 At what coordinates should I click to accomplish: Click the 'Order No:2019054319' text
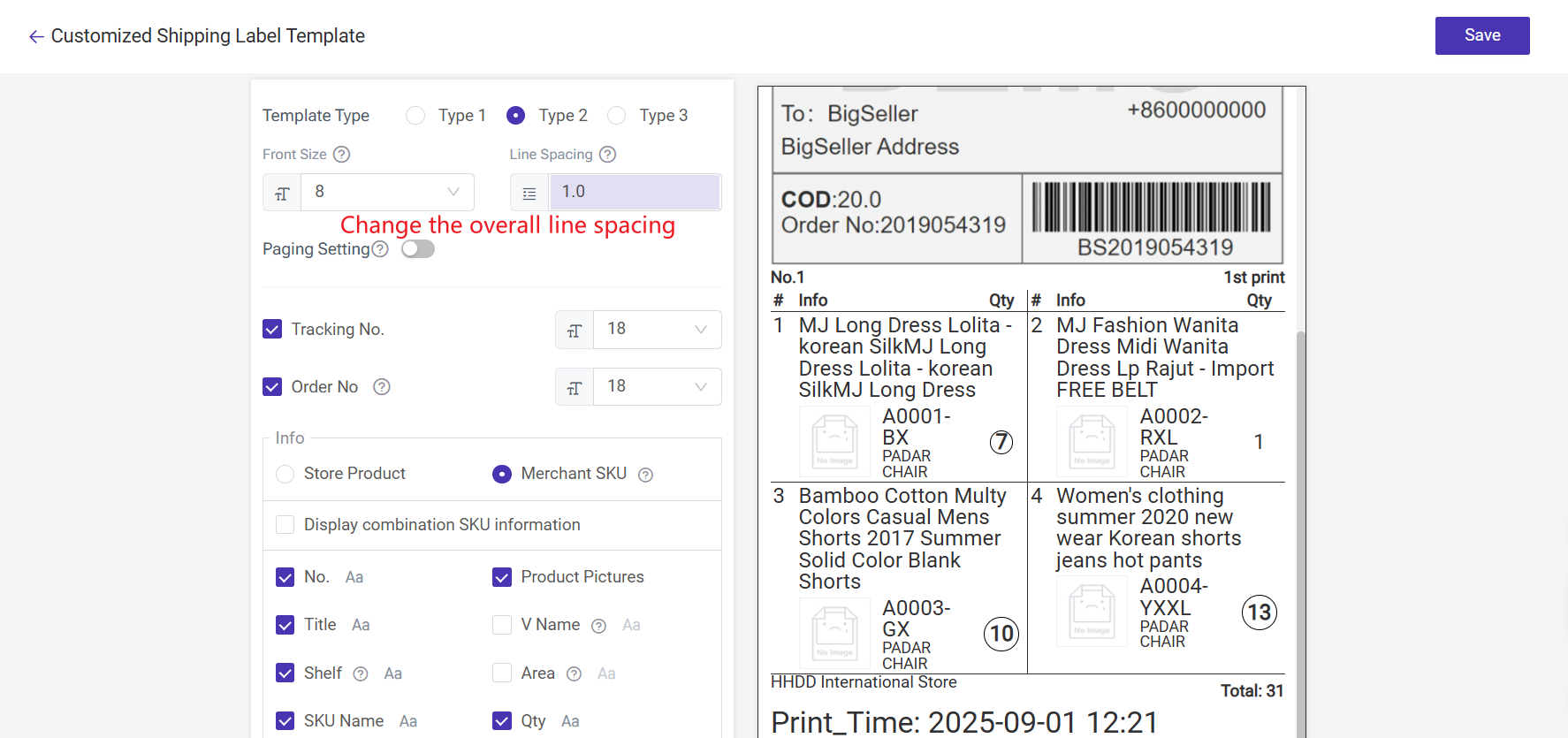[894, 225]
